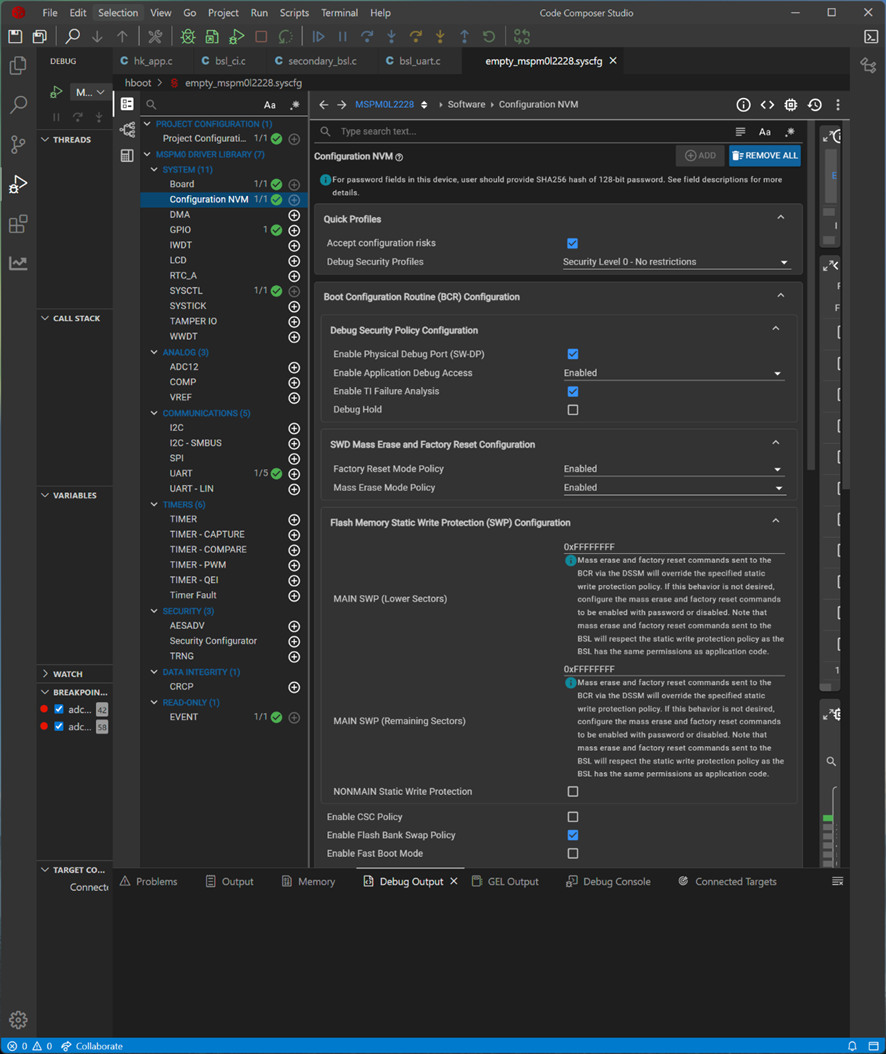This screenshot has height=1054, width=886.
Task: Click the debug bug toolbar icon
Action: 188,36
